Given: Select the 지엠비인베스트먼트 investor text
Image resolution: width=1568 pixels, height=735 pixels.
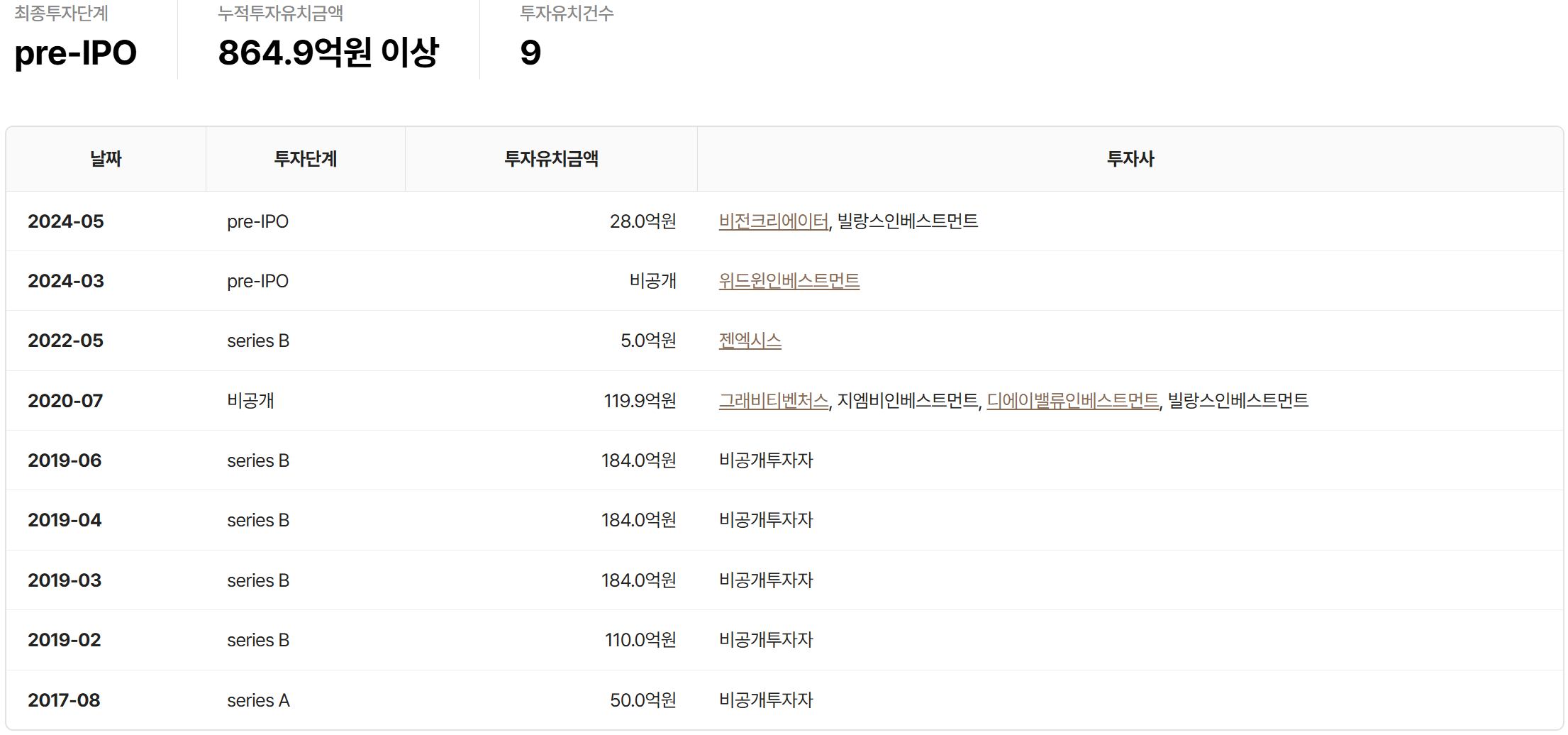Looking at the screenshot, I should click(907, 401).
